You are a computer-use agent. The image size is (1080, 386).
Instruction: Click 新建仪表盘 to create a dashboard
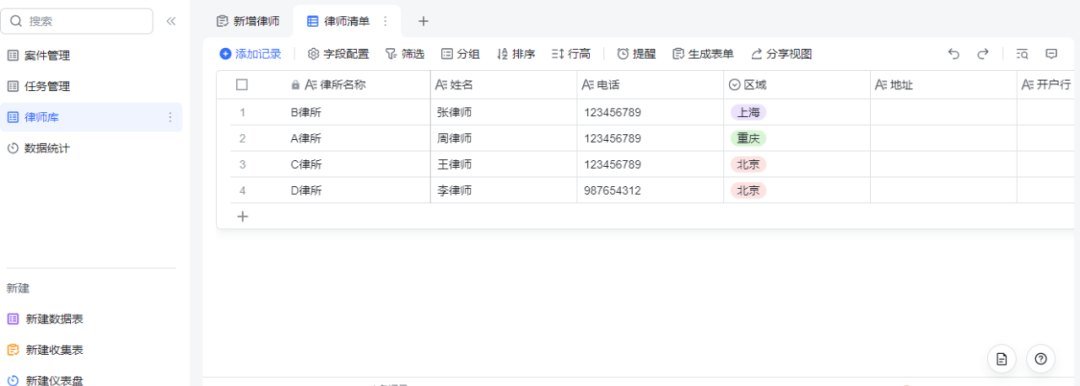point(45,380)
